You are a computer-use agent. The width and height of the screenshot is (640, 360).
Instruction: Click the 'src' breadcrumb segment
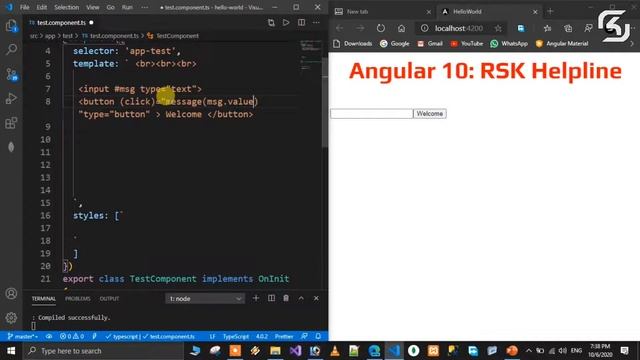tap(34, 36)
